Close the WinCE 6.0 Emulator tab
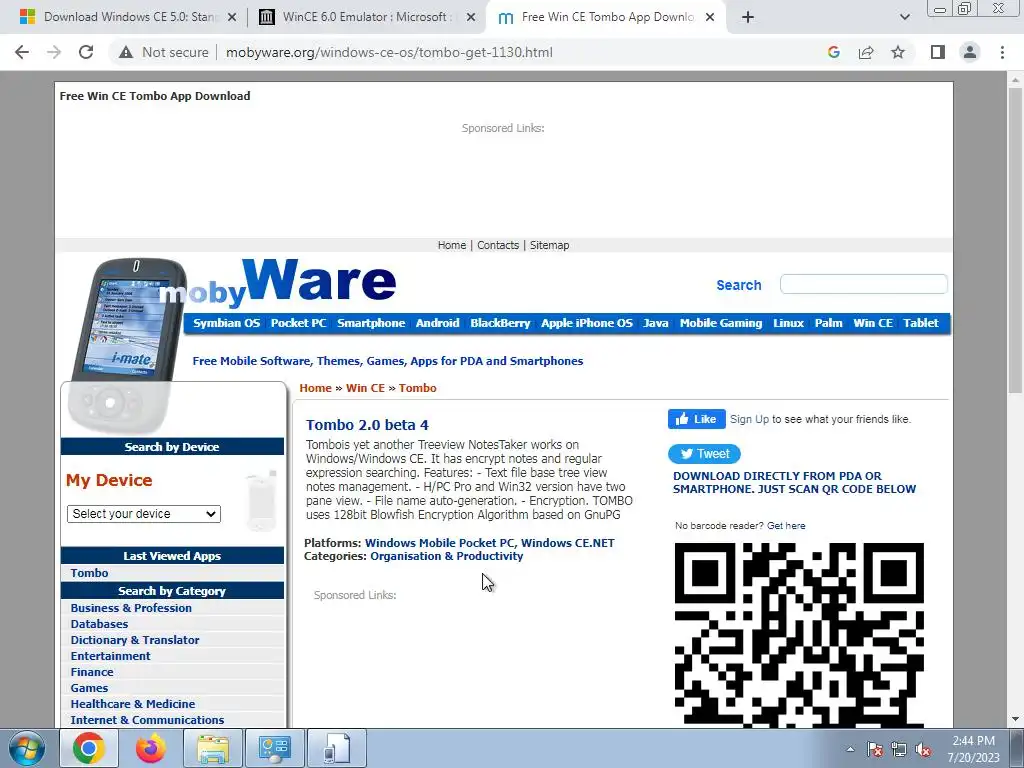This screenshot has height=768, width=1024. click(470, 18)
